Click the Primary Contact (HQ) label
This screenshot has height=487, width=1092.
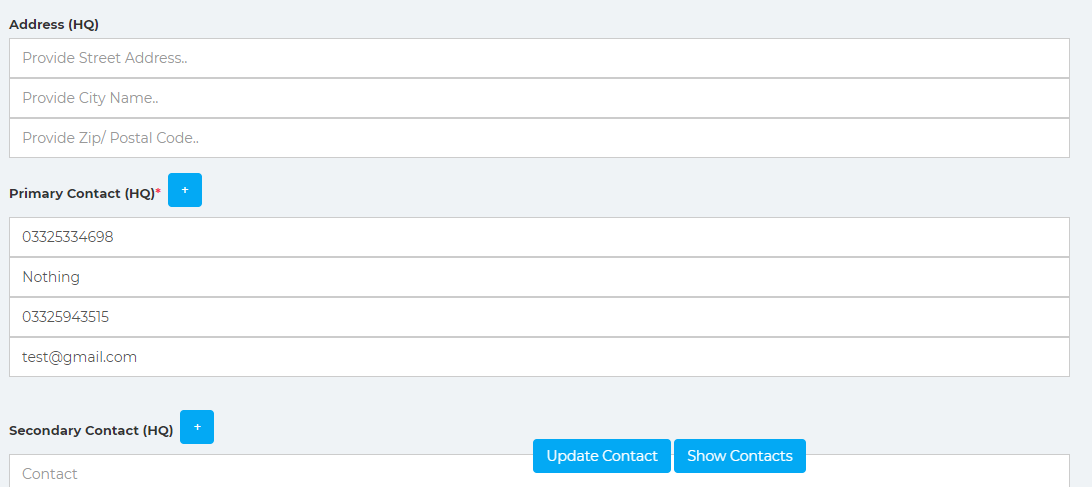[x=81, y=194]
